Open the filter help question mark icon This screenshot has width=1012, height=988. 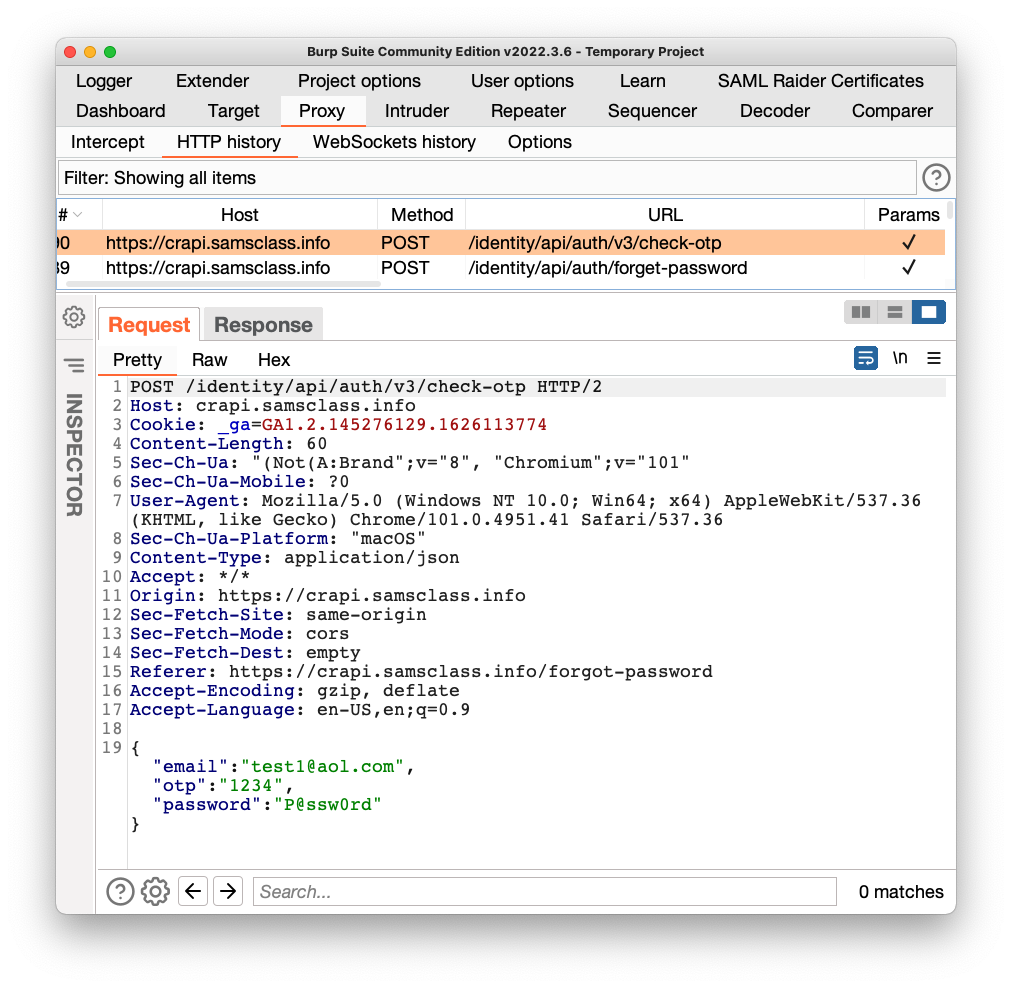tap(936, 177)
